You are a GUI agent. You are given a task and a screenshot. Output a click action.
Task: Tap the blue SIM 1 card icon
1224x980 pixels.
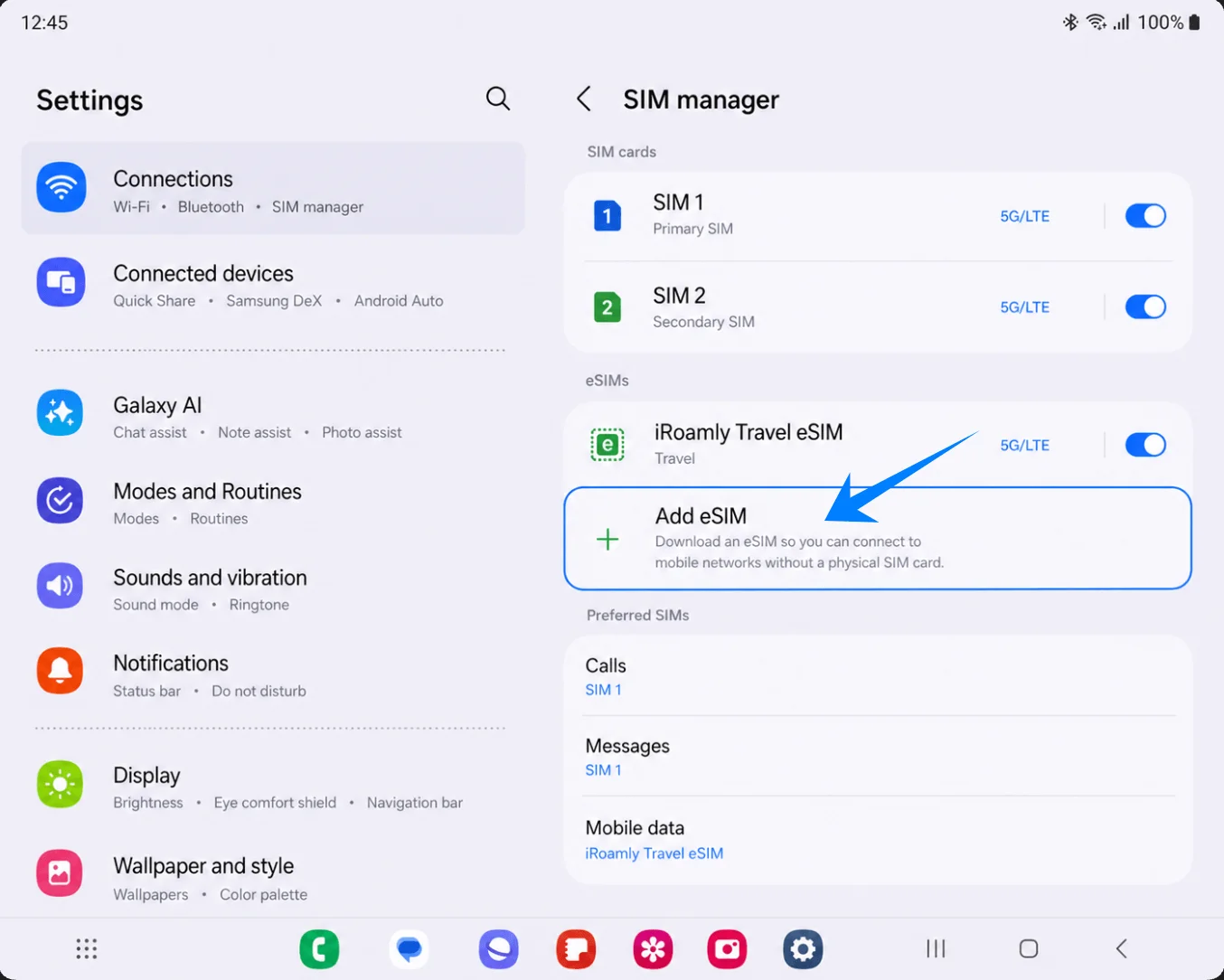[x=607, y=215]
